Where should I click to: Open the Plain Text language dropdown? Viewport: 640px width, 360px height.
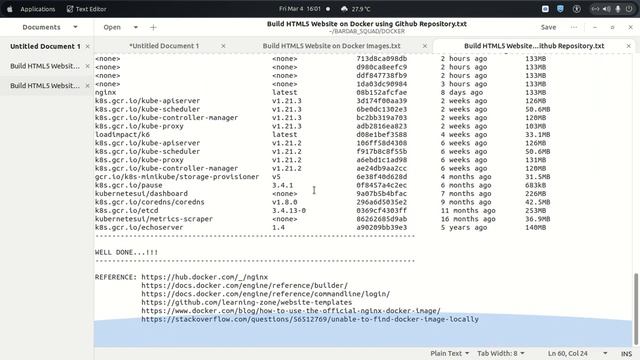pyautogui.click(x=449, y=353)
